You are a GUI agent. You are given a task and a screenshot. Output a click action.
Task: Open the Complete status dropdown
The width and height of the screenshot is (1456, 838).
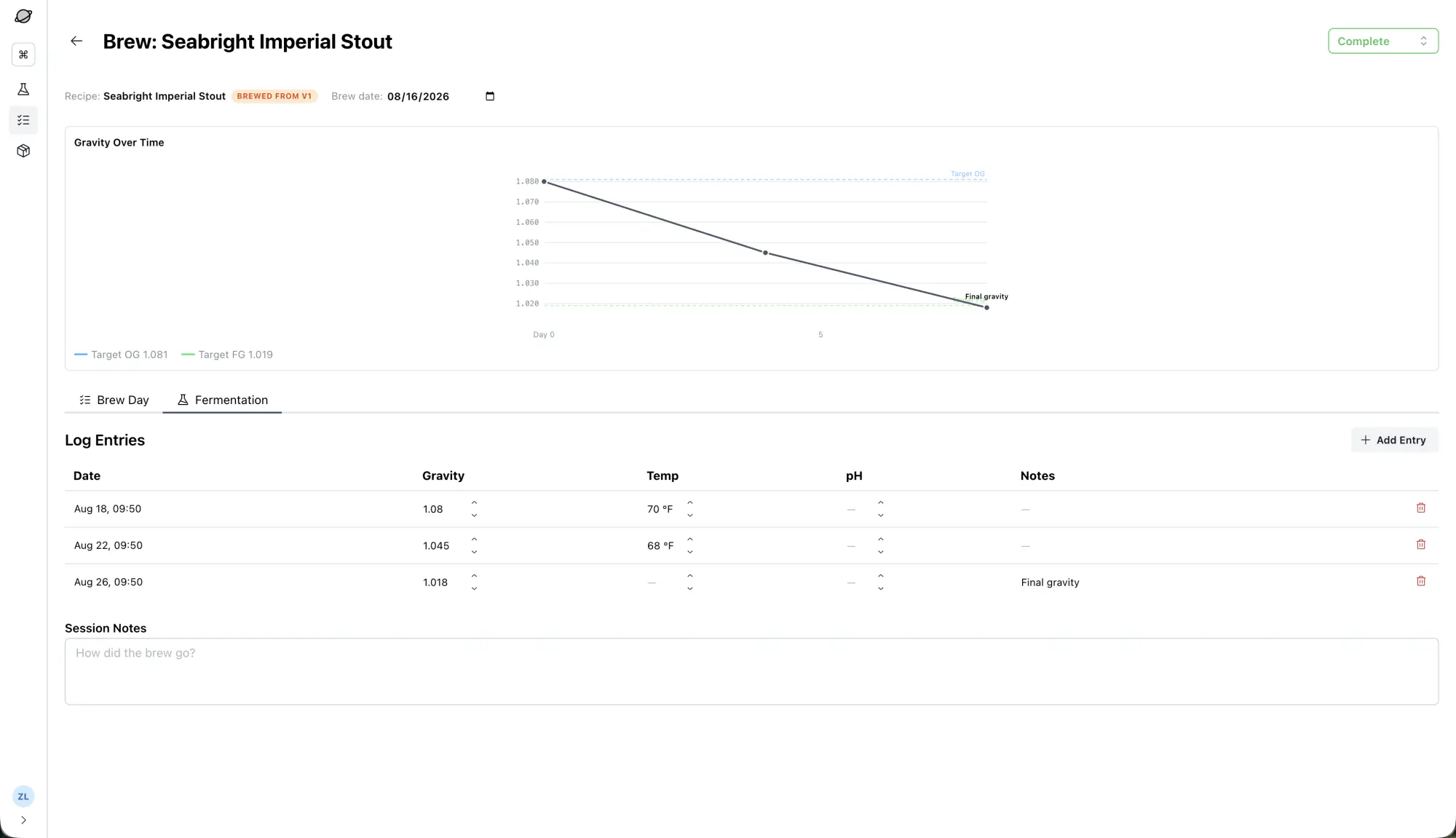(1382, 41)
